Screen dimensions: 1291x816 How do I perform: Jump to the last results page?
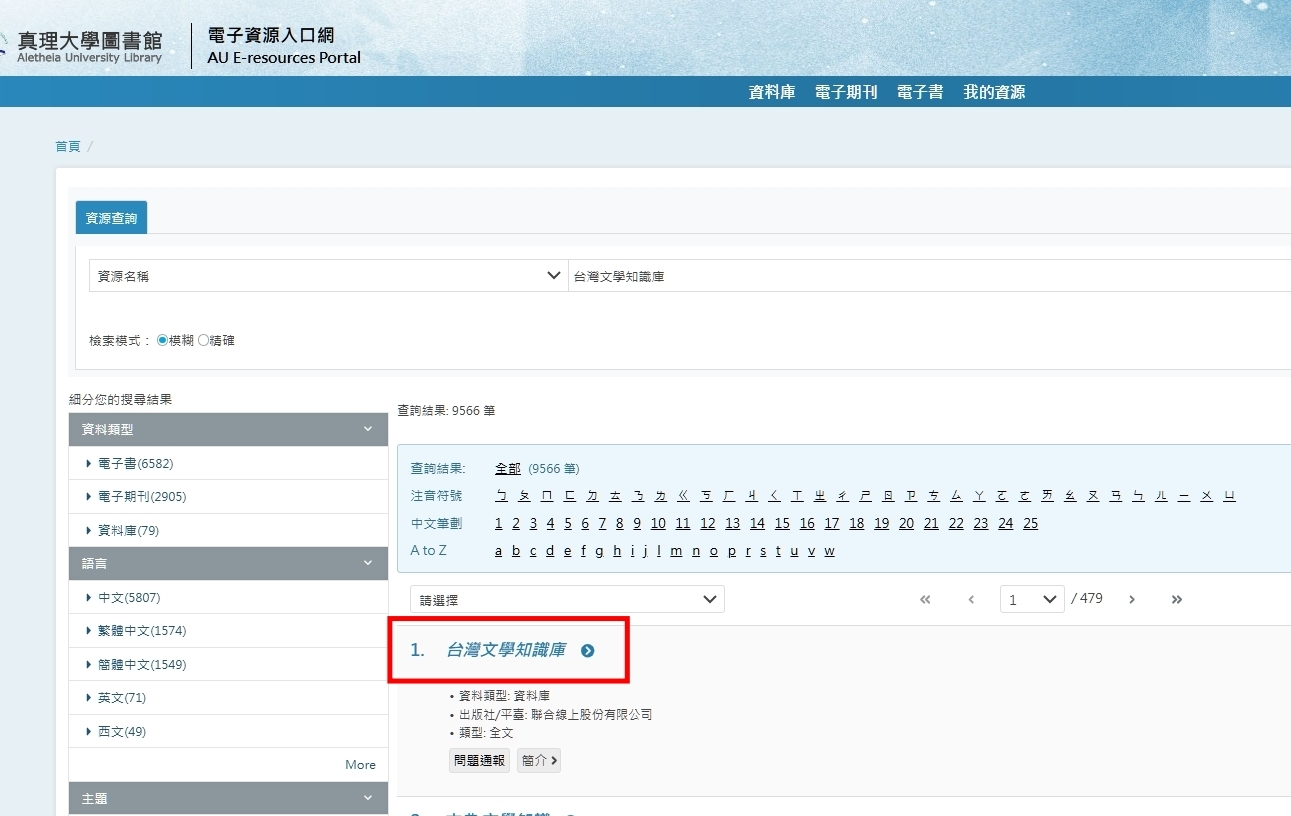pos(1177,600)
